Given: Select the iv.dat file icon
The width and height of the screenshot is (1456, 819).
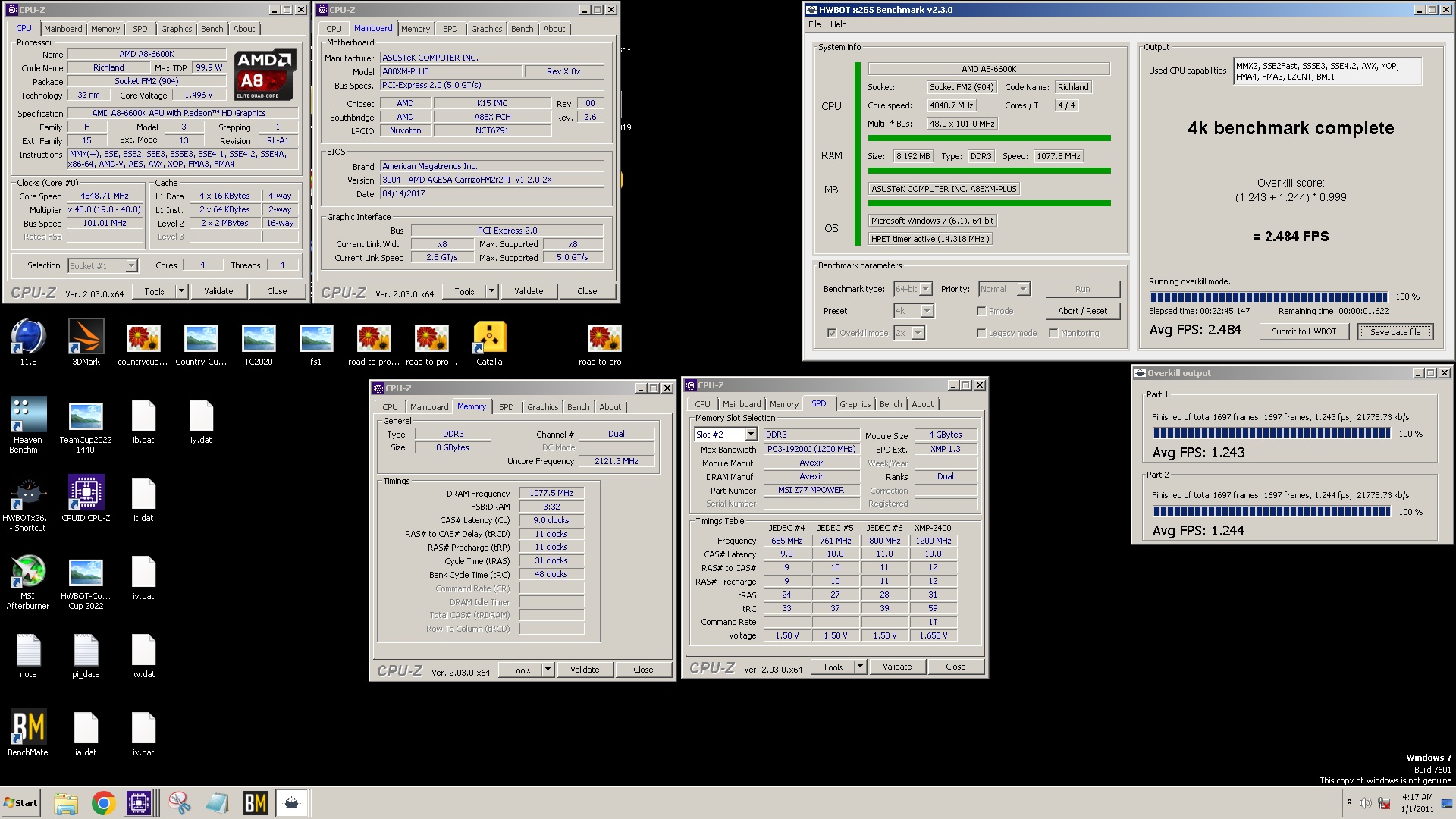Looking at the screenshot, I should click(x=143, y=579).
